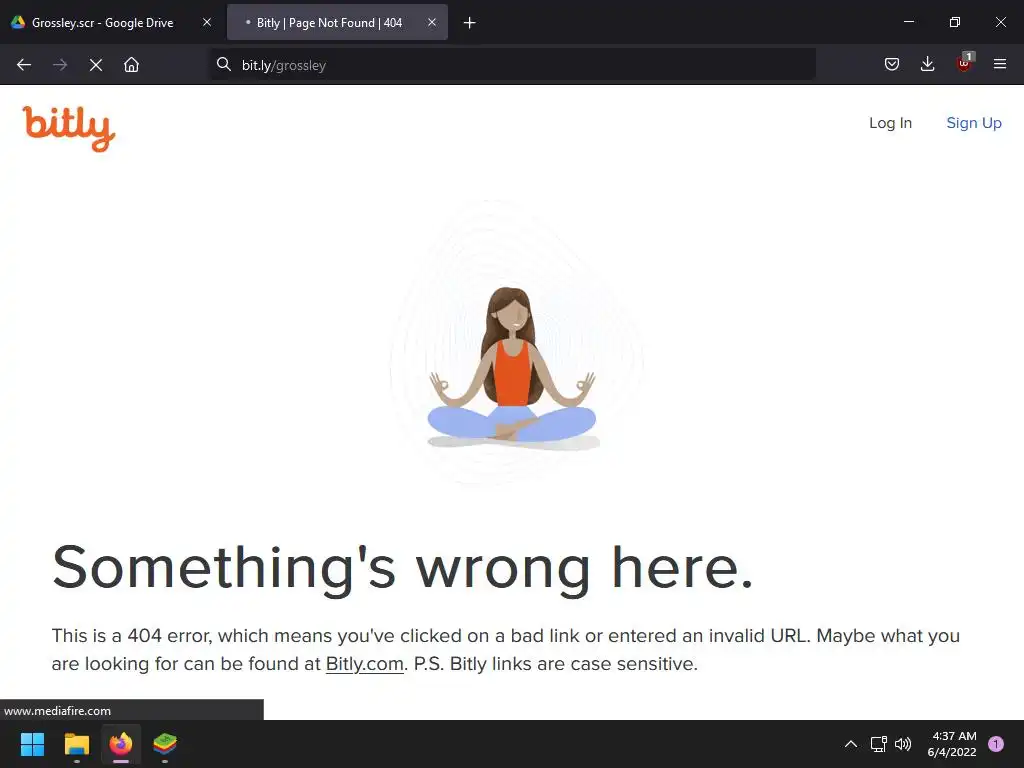The image size is (1024, 768).
Task: Restore down the Firefox window
Action: click(x=954, y=22)
